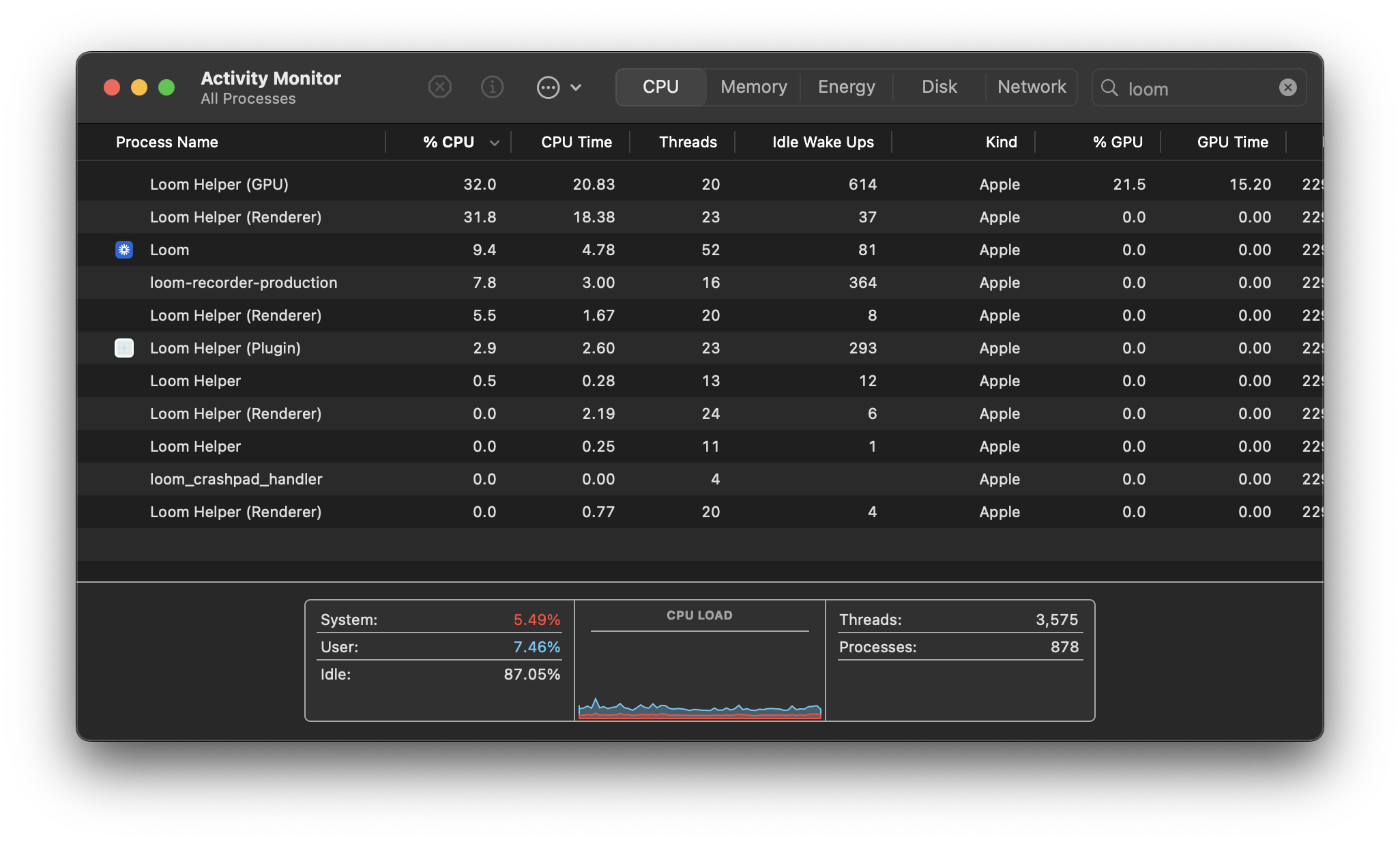Clear the loom search text

coord(1287,87)
